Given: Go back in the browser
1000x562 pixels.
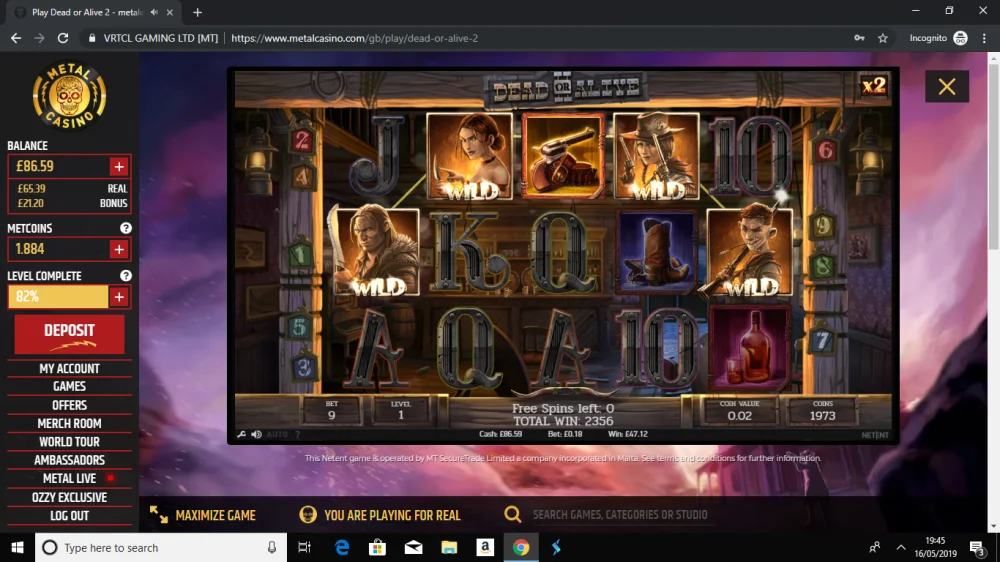Looking at the screenshot, I should pyautogui.click(x=16, y=38).
